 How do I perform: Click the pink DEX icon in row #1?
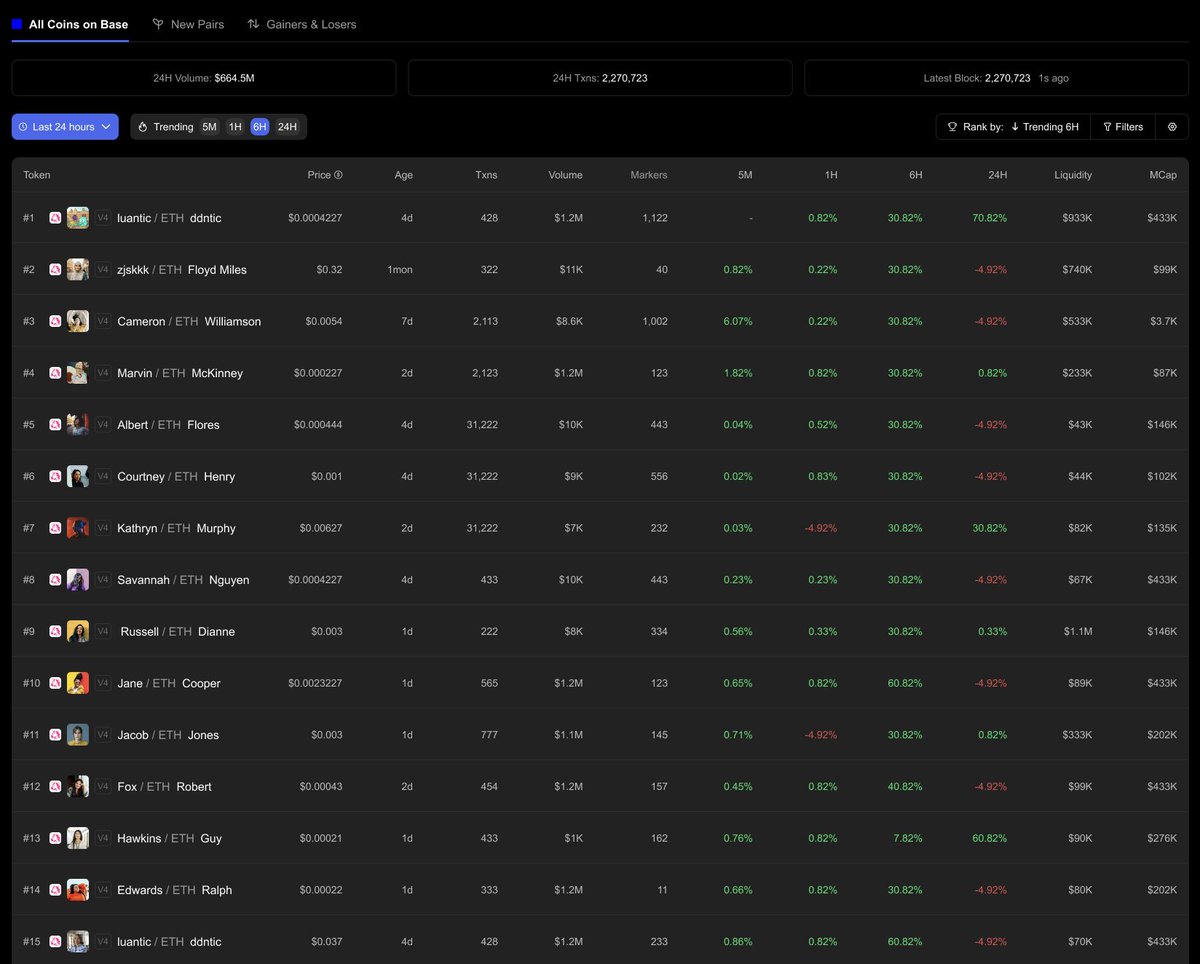click(56, 218)
